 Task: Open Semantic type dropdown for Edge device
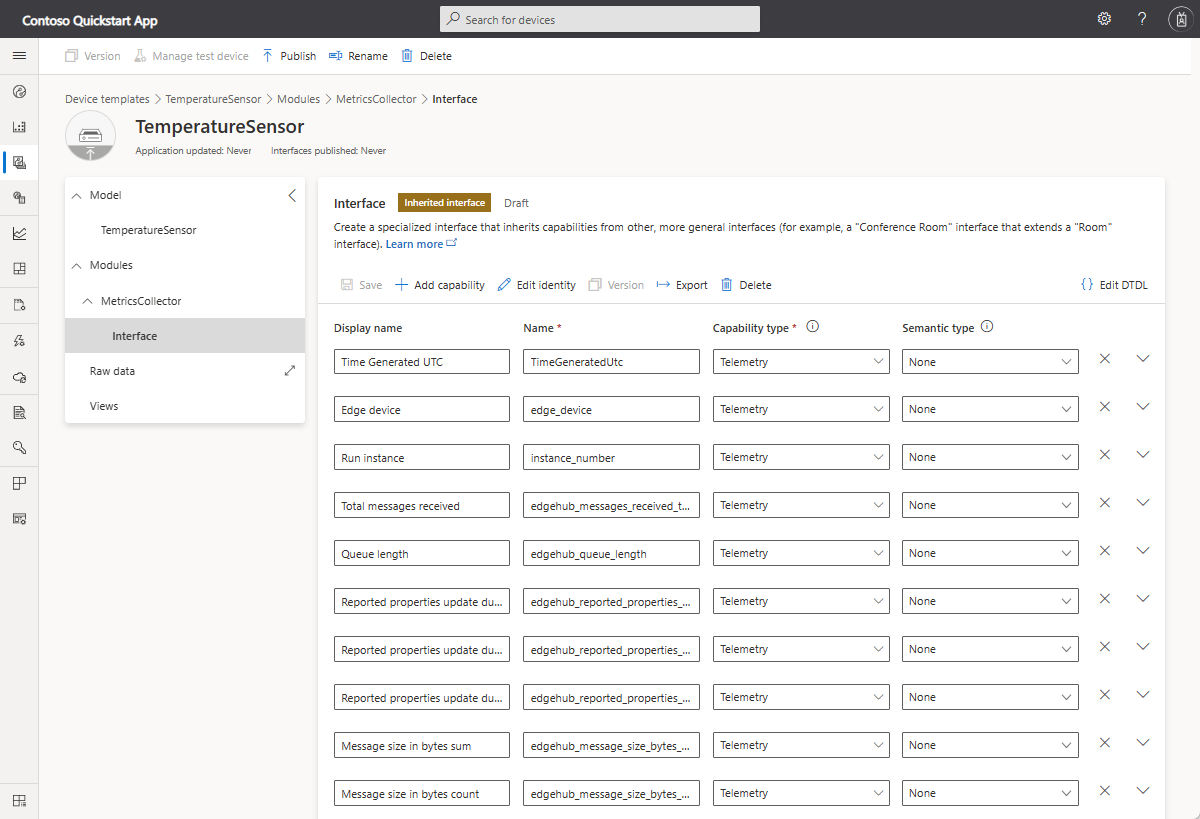(990, 409)
